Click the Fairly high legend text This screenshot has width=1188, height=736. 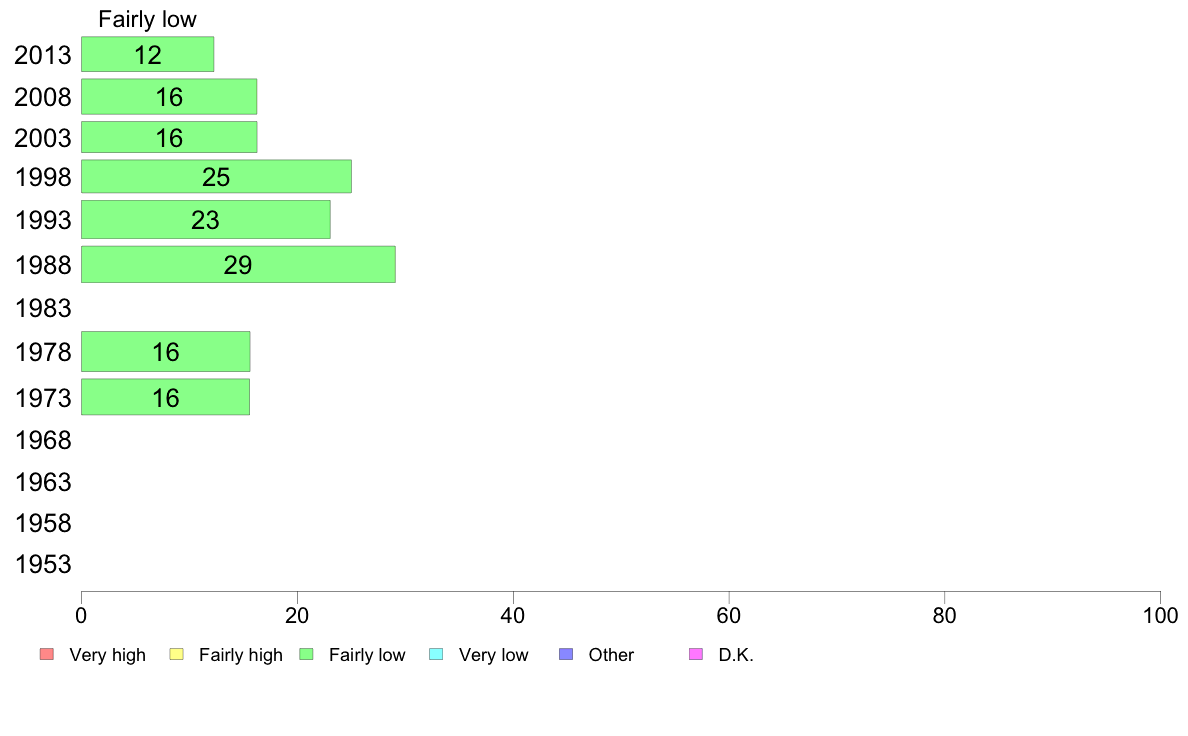click(241, 655)
